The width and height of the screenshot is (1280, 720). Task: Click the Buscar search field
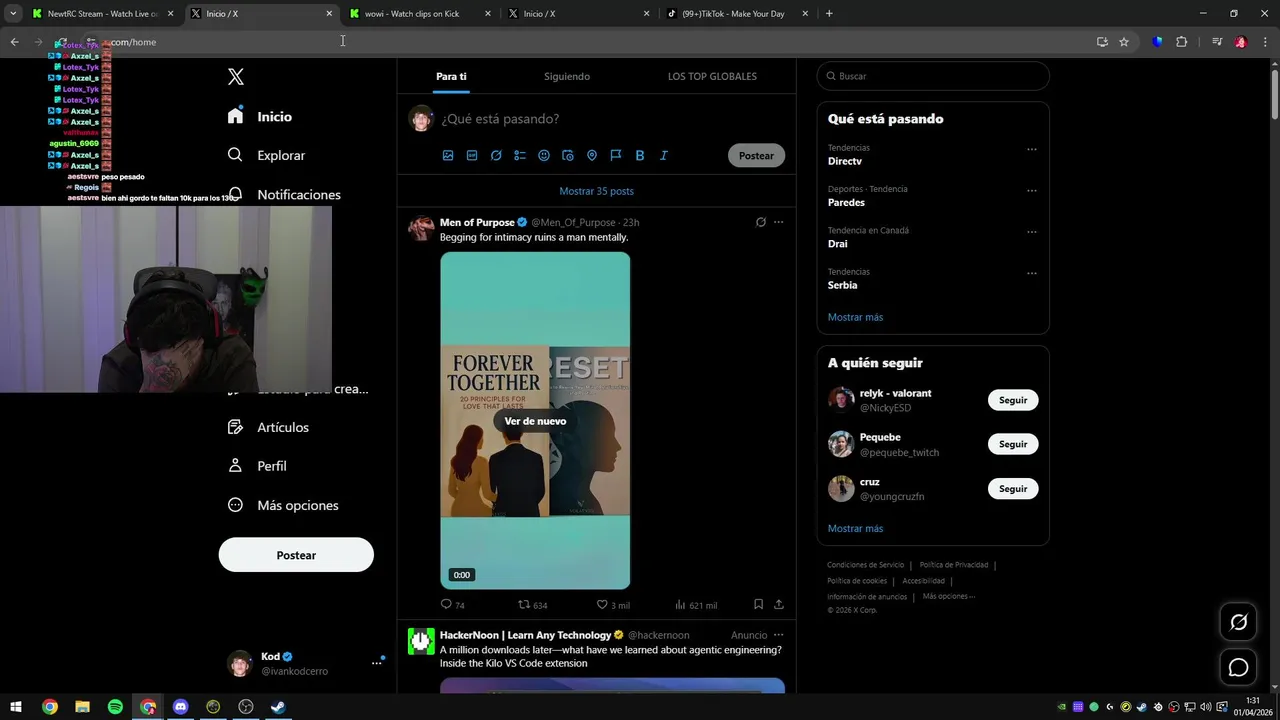[933, 76]
